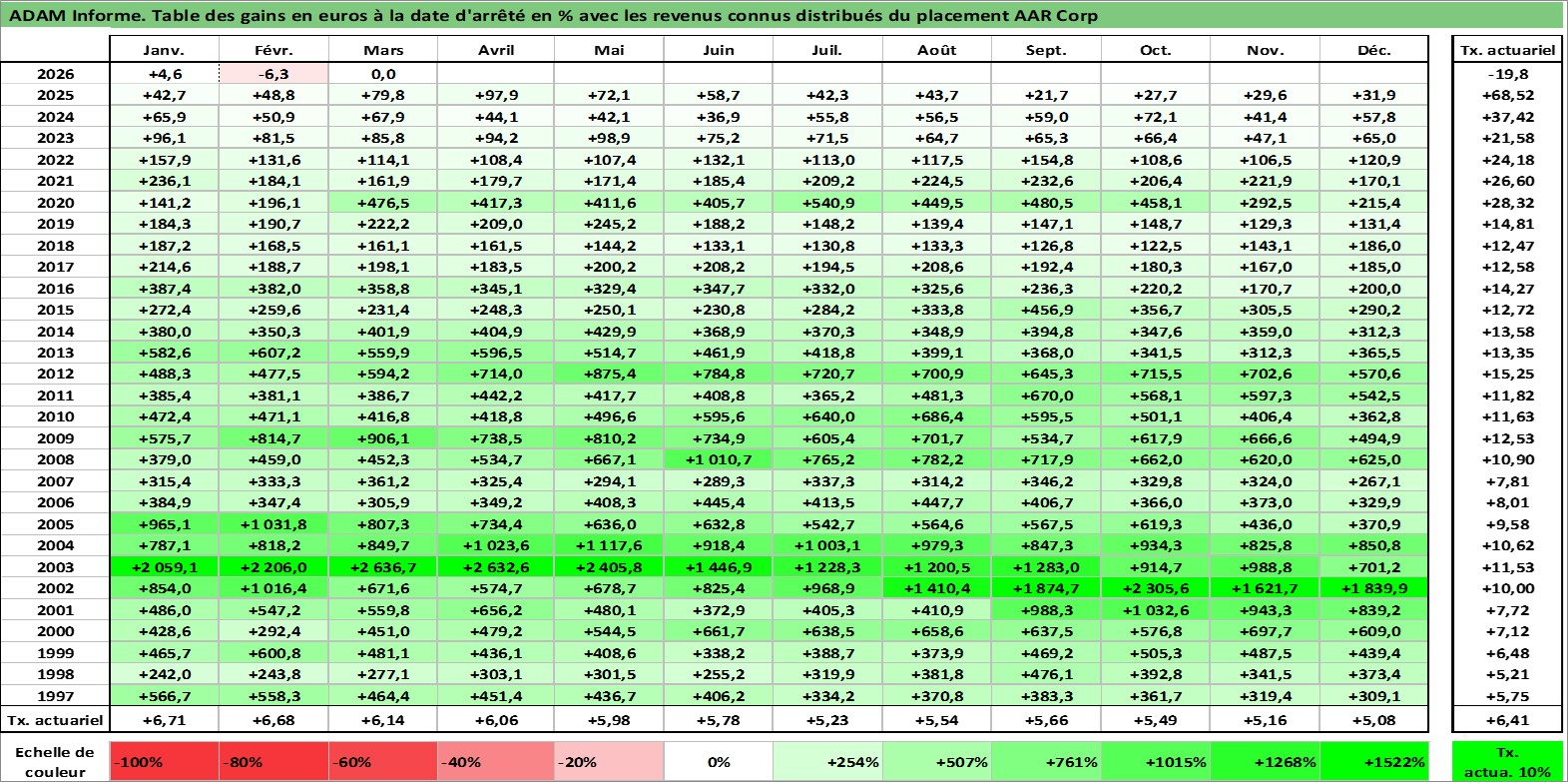Image resolution: width=1568 pixels, height=782 pixels.
Task: Click the +10,00 actuarial rate for 2002
Action: click(x=1507, y=588)
